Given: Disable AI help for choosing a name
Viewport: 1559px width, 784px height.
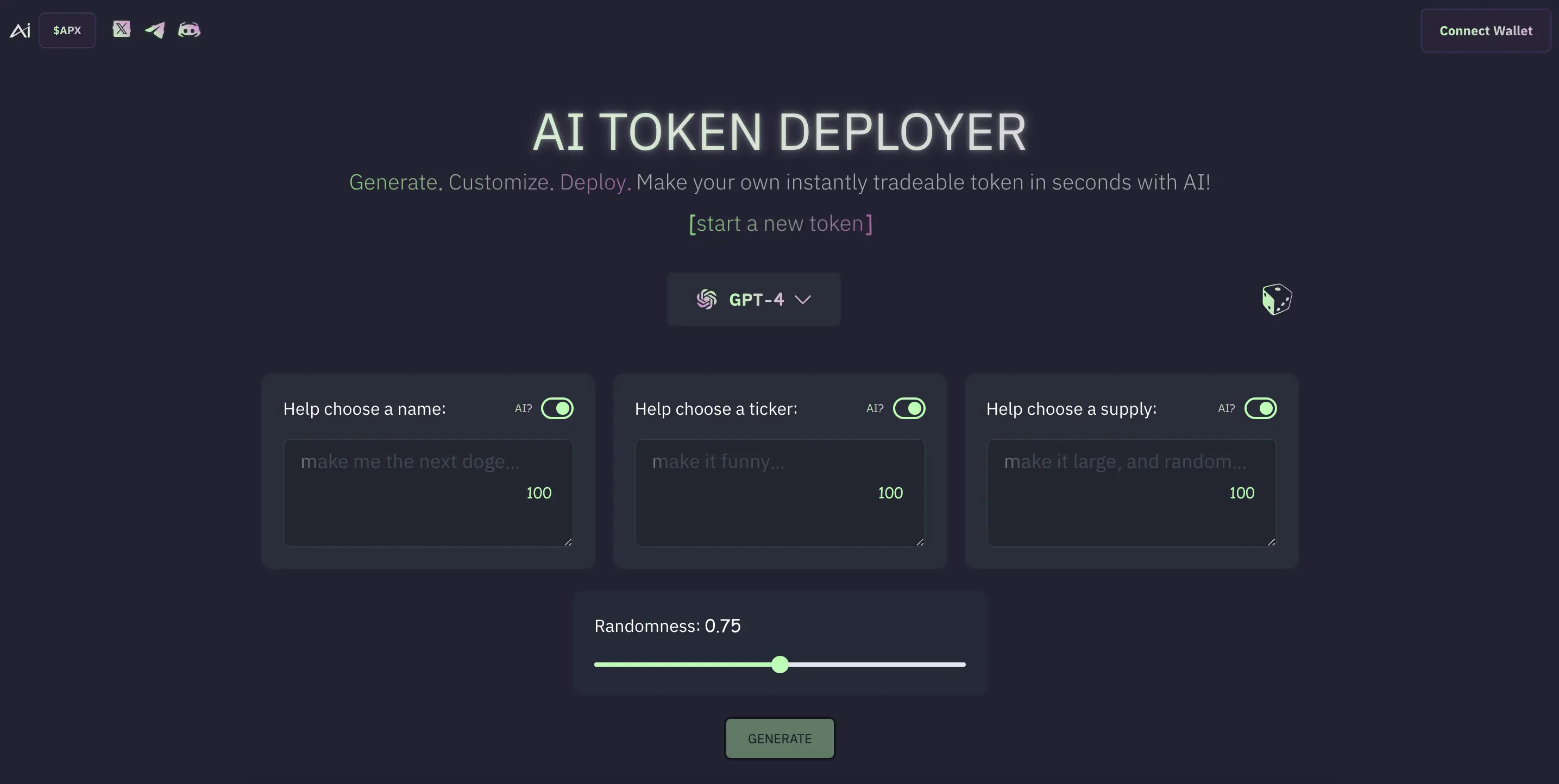Looking at the screenshot, I should (558, 408).
